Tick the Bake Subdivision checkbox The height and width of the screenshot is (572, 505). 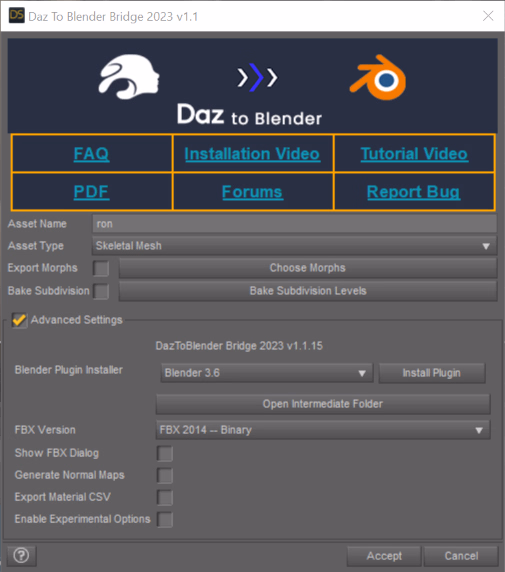pyautogui.click(x=101, y=291)
